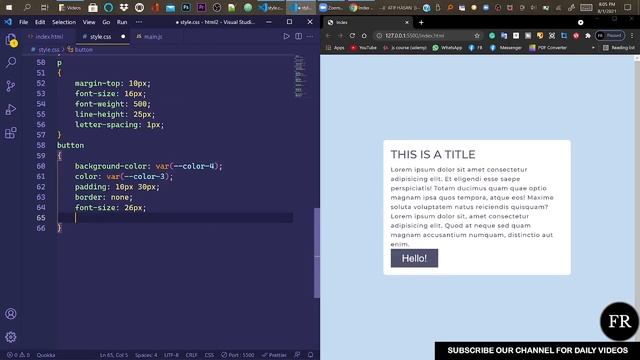This screenshot has height=360, width=640.
Task: Open the Chrome three-dot menu
Action: [x=632, y=36]
